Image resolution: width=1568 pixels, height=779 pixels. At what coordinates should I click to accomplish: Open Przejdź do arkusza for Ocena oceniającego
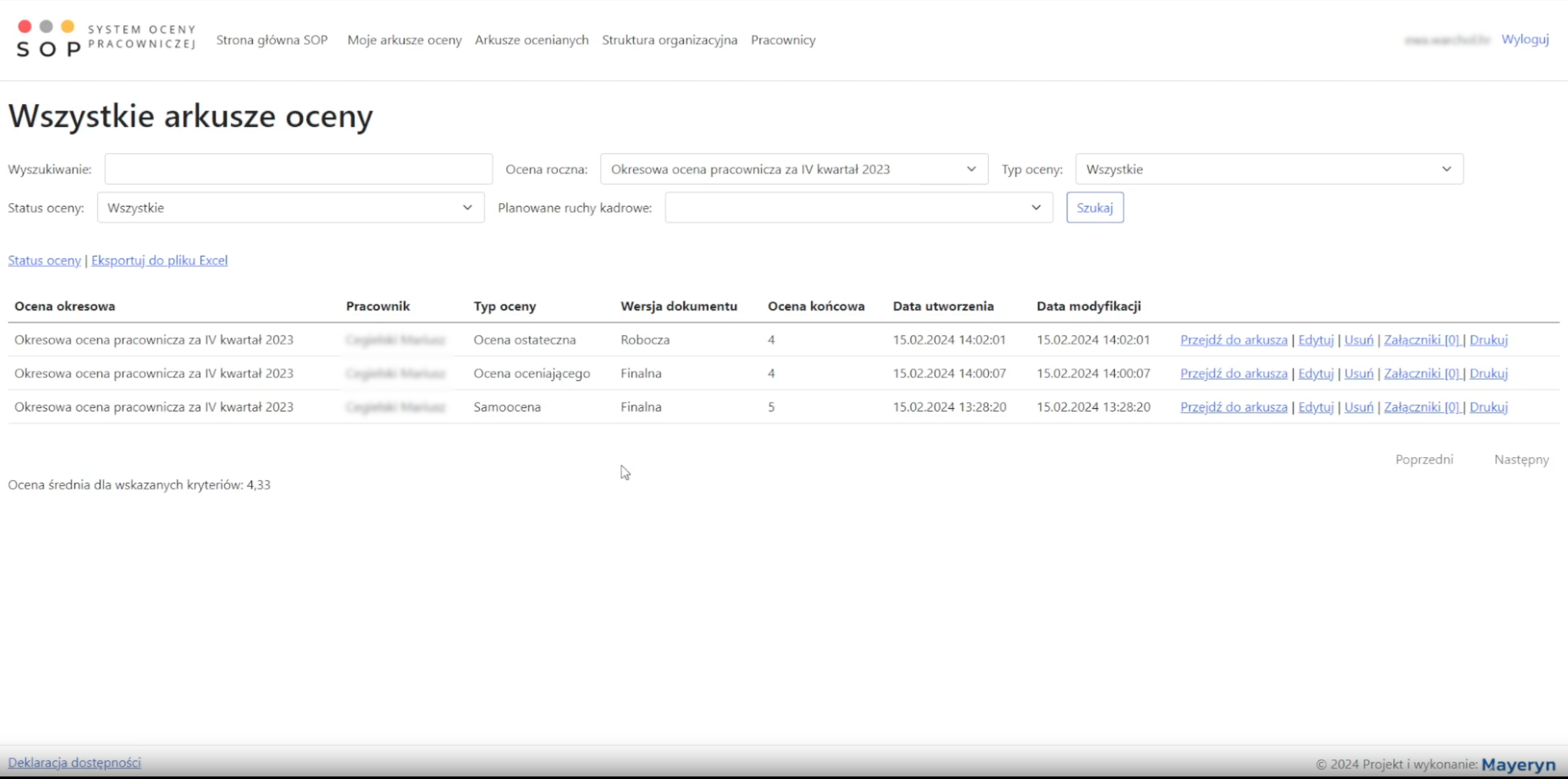tap(1233, 373)
